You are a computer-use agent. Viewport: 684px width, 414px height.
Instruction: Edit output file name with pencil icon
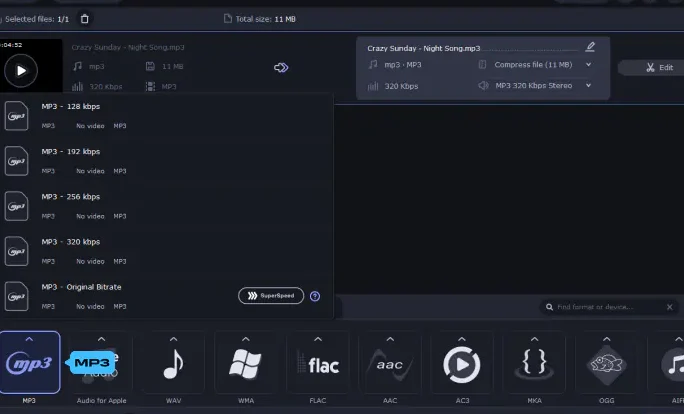point(590,47)
